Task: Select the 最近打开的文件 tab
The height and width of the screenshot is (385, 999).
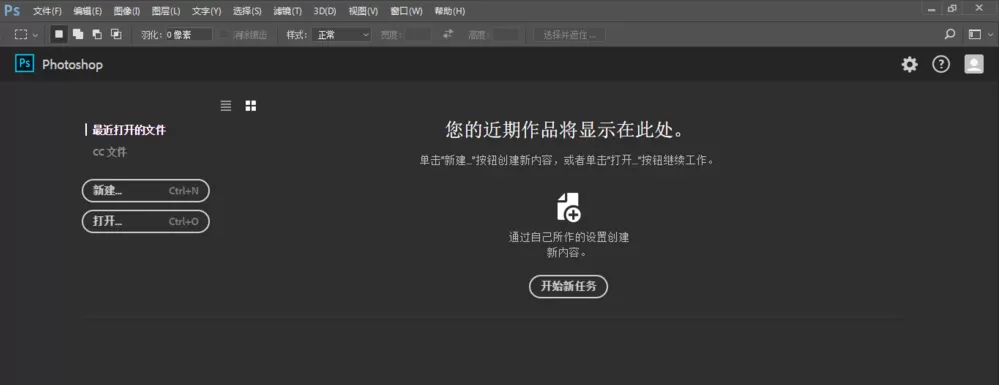Action: tap(129, 130)
